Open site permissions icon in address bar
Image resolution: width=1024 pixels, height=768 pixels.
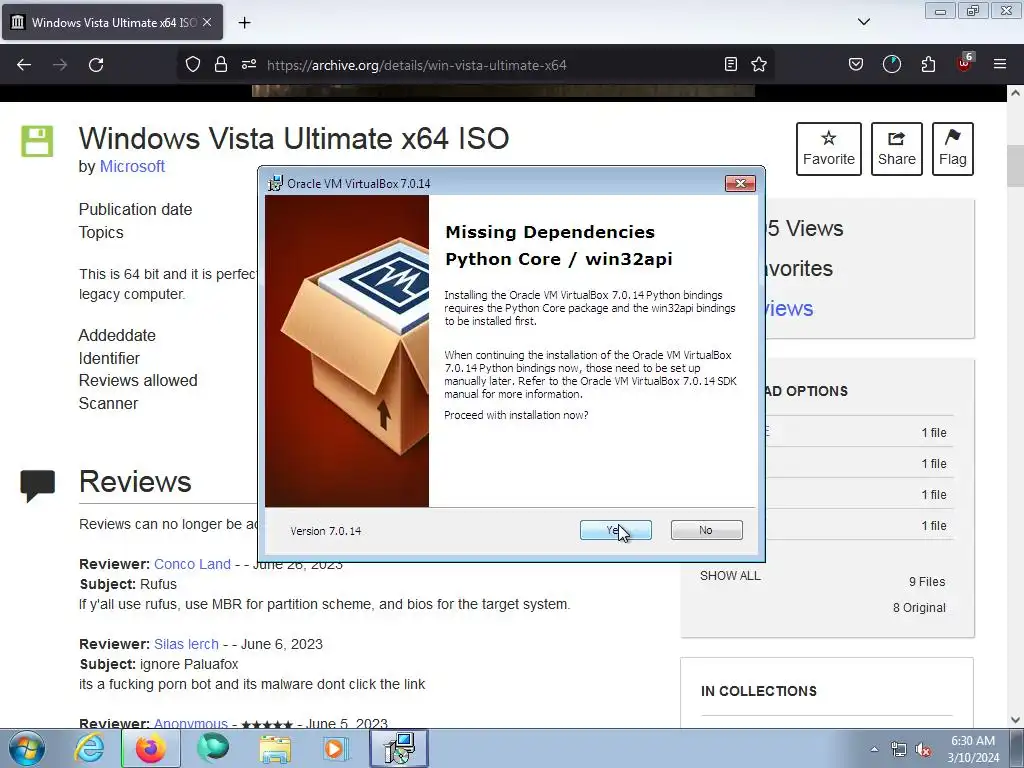pyautogui.click(x=249, y=64)
